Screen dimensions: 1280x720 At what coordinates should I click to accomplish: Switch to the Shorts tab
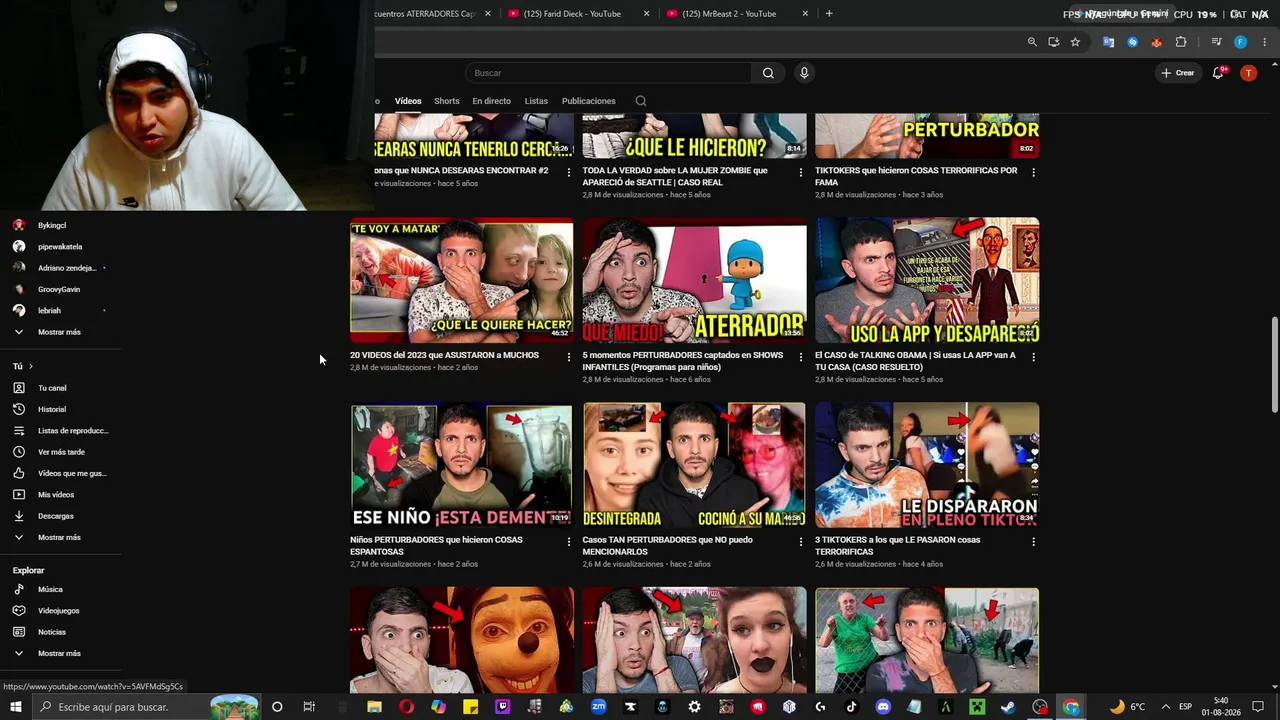[x=447, y=101]
